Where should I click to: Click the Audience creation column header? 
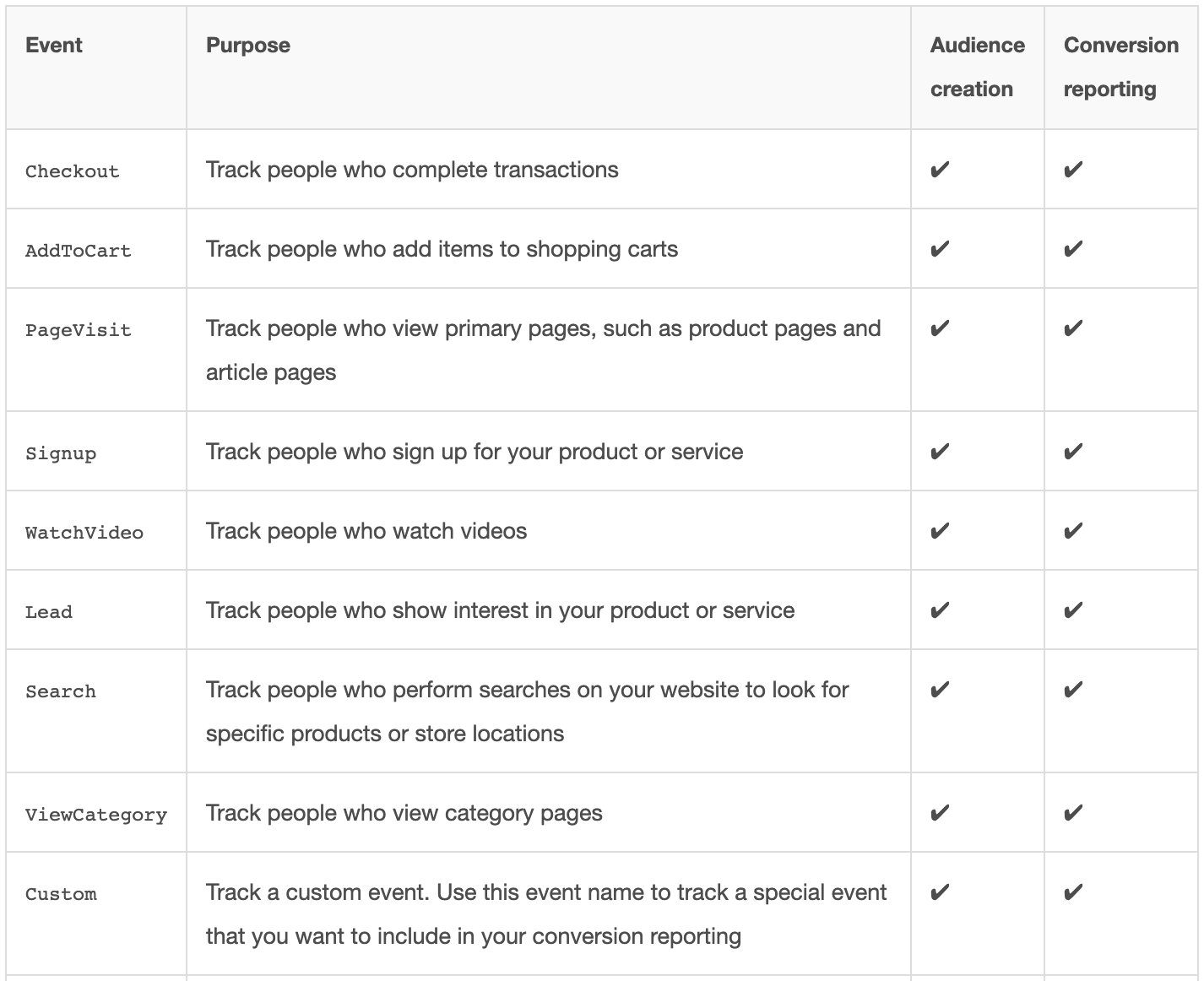[x=977, y=68]
